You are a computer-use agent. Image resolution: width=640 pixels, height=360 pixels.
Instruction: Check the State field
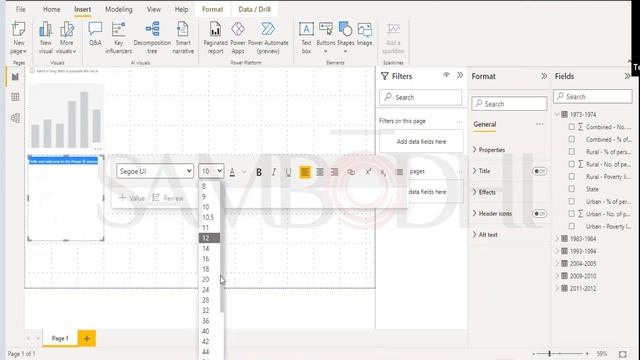572,189
